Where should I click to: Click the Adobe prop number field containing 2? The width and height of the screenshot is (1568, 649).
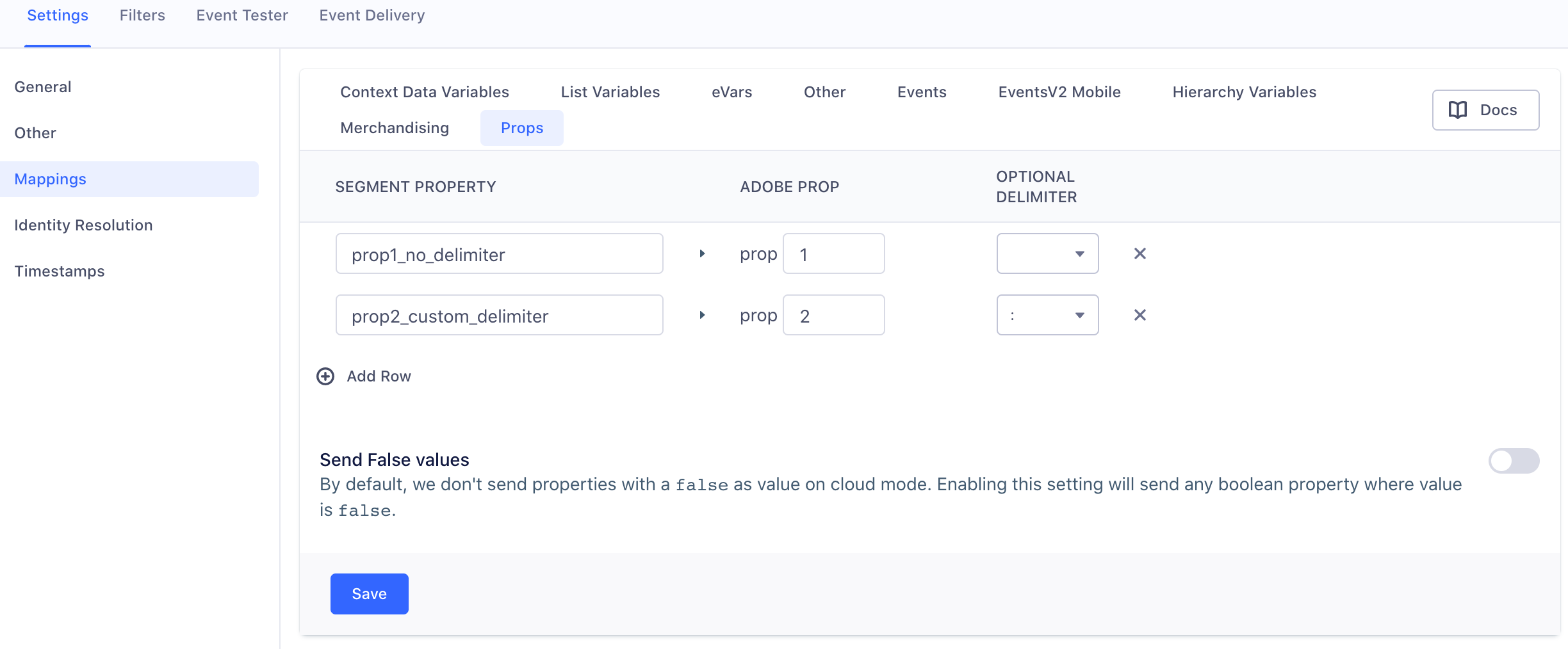coord(833,315)
